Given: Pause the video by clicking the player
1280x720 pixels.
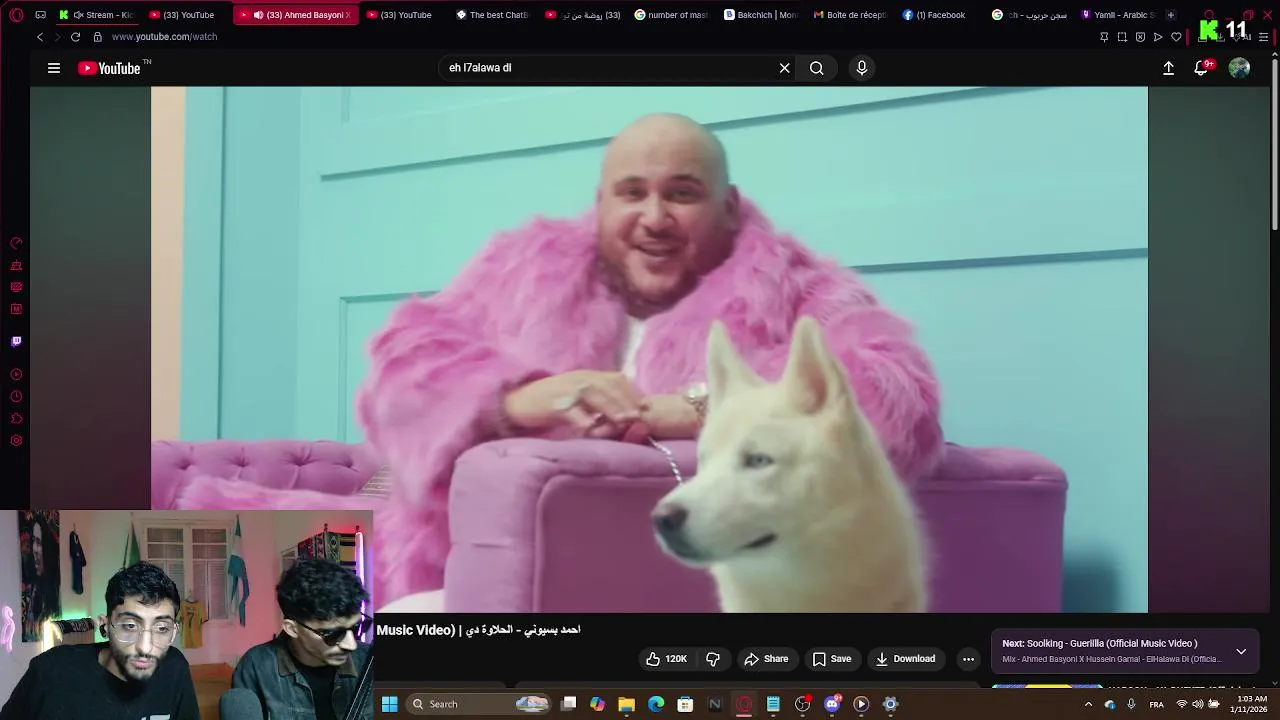Looking at the screenshot, I should pyautogui.click(x=649, y=349).
